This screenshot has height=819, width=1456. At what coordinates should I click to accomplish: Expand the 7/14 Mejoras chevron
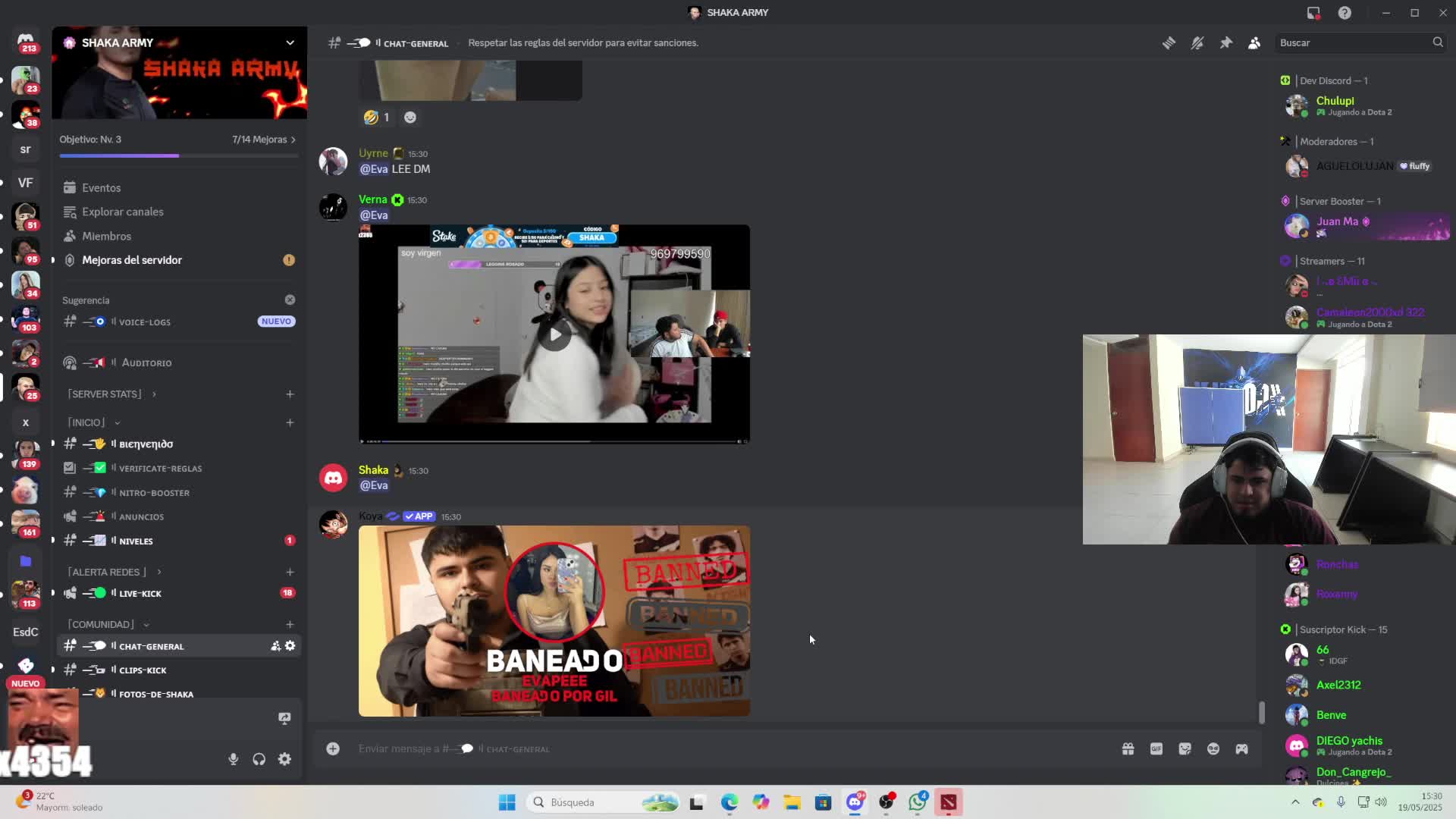click(293, 140)
